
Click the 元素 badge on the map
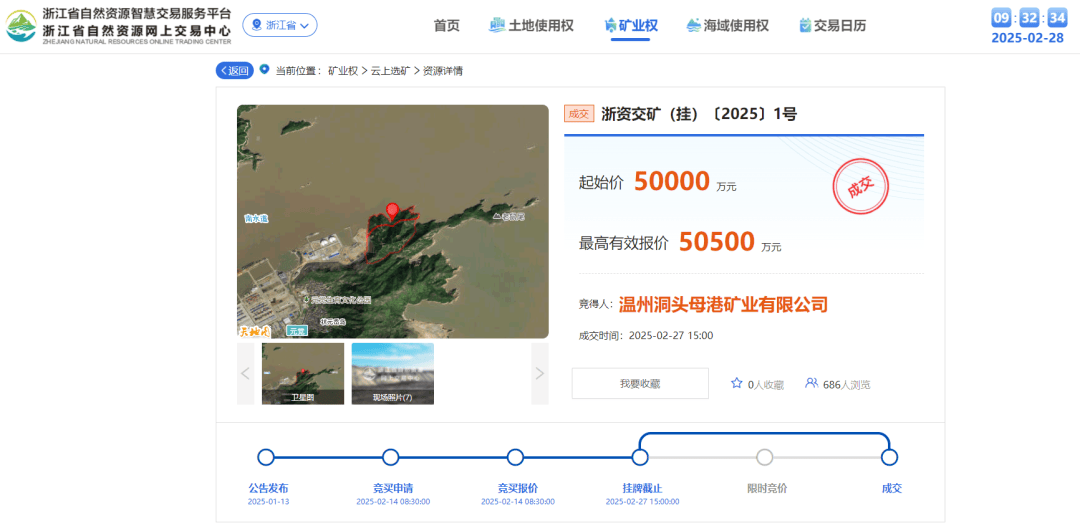(x=297, y=331)
